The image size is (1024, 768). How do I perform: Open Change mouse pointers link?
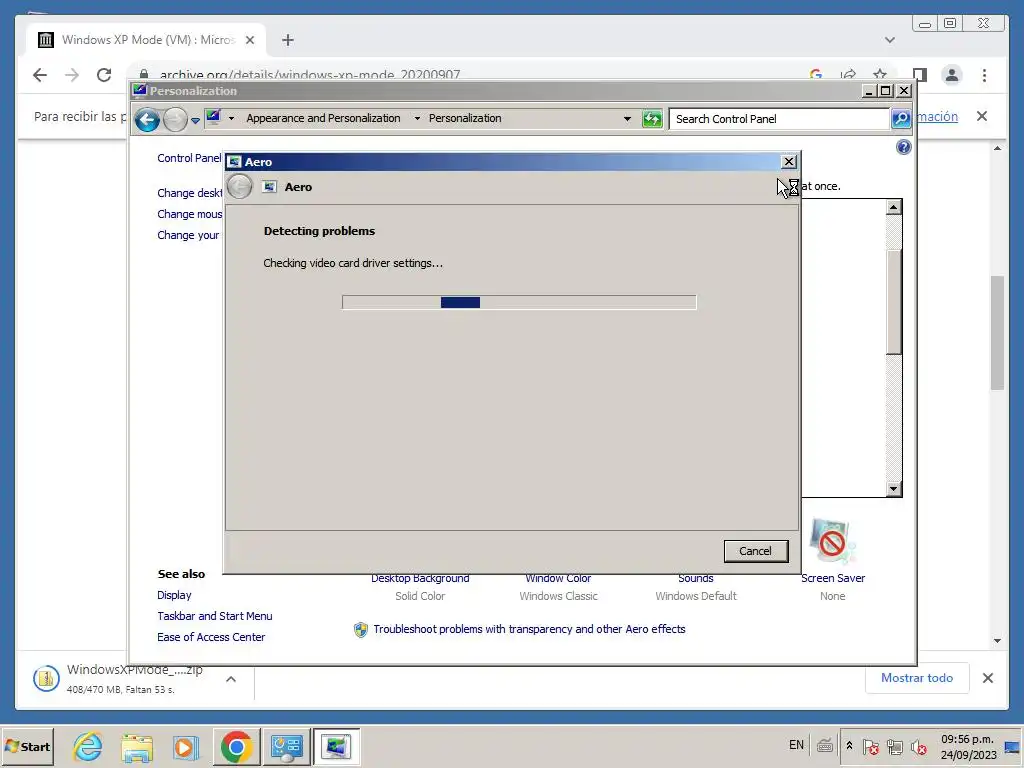pos(189,214)
